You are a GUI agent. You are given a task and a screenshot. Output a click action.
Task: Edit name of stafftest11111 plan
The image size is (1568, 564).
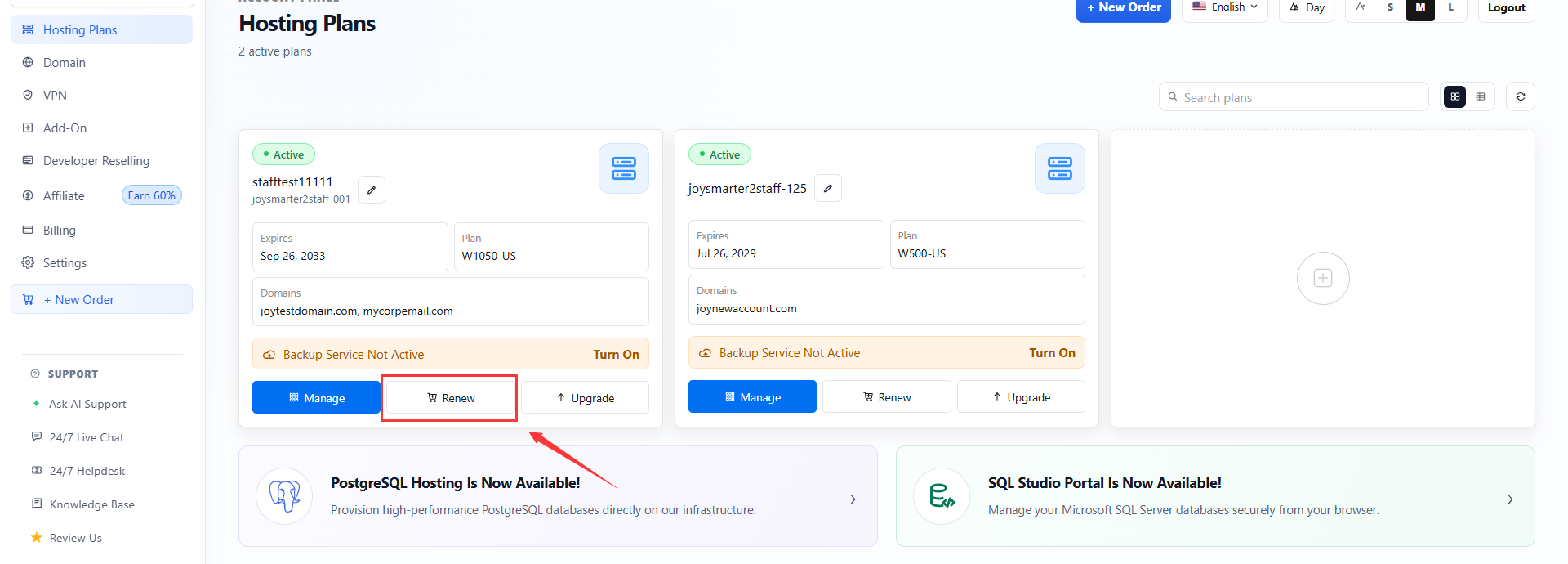(x=372, y=190)
